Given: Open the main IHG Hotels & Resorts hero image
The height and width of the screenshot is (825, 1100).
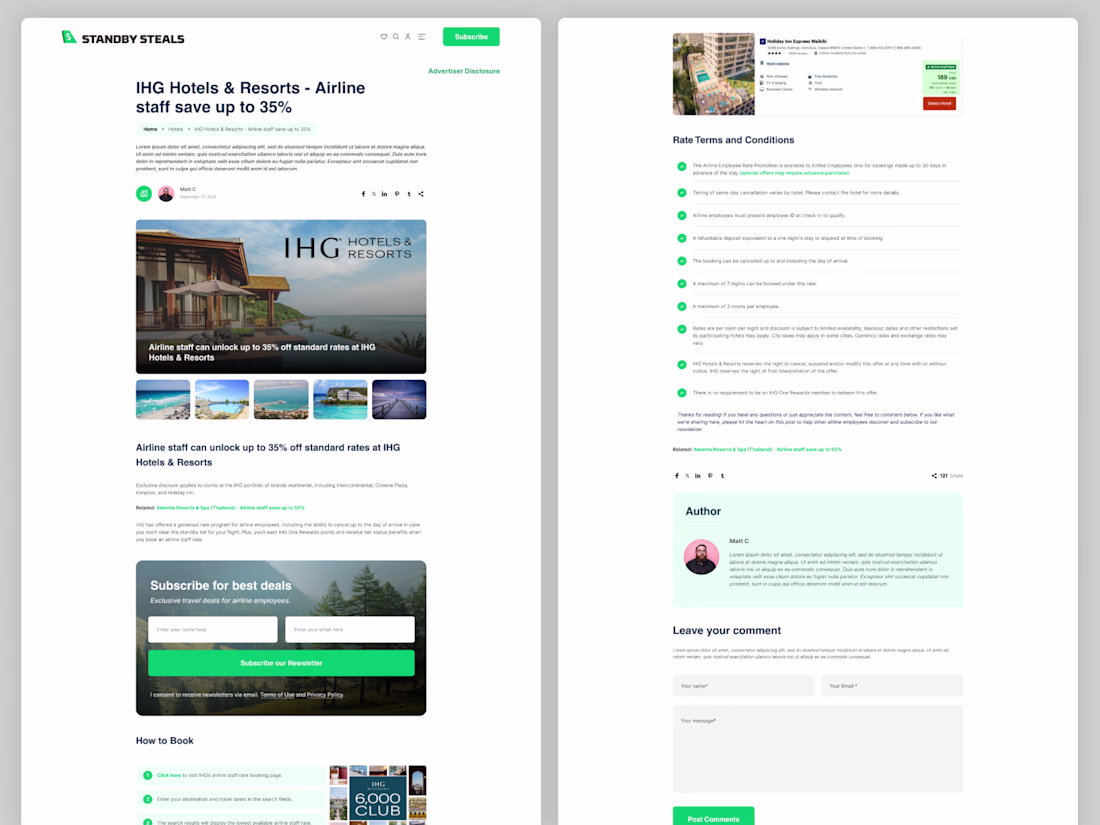Looking at the screenshot, I should point(281,297).
